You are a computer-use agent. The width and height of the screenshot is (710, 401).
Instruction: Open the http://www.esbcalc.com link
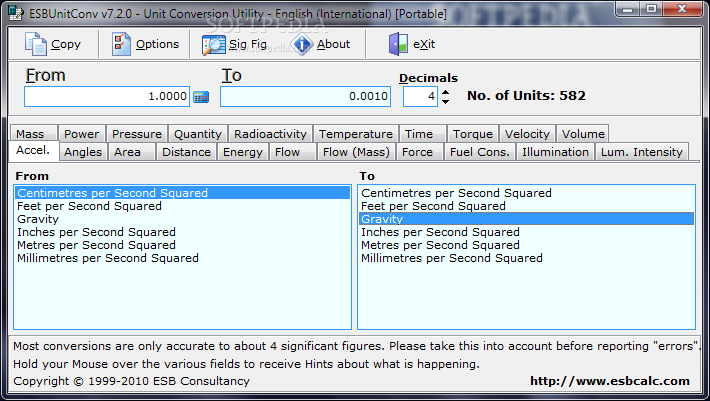[x=609, y=381]
